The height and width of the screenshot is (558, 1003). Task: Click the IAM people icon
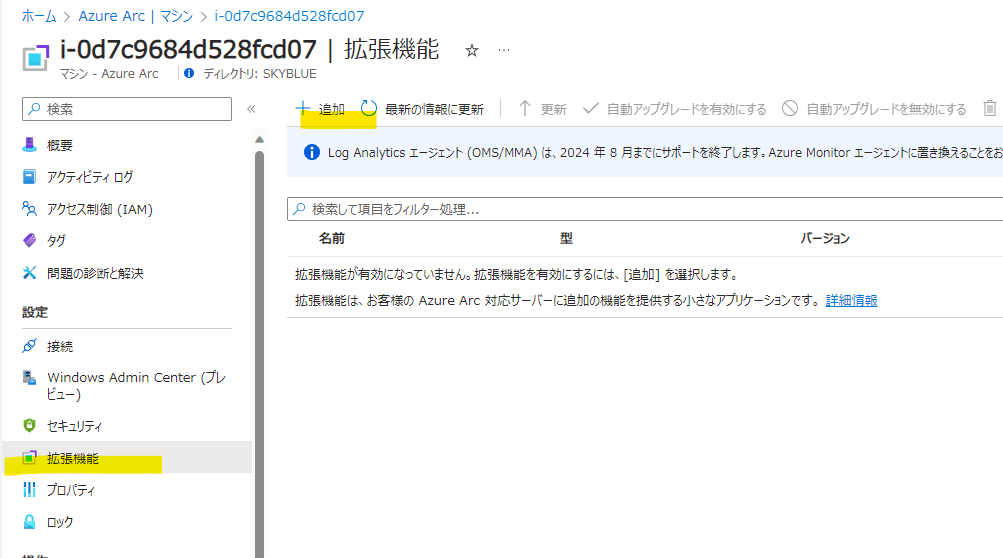[29, 209]
